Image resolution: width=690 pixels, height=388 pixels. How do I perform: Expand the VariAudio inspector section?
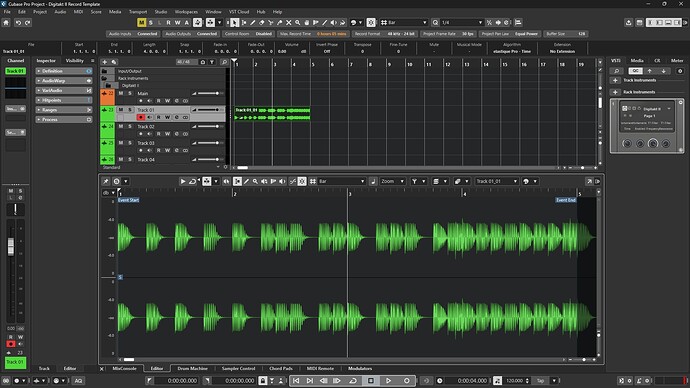click(64, 90)
